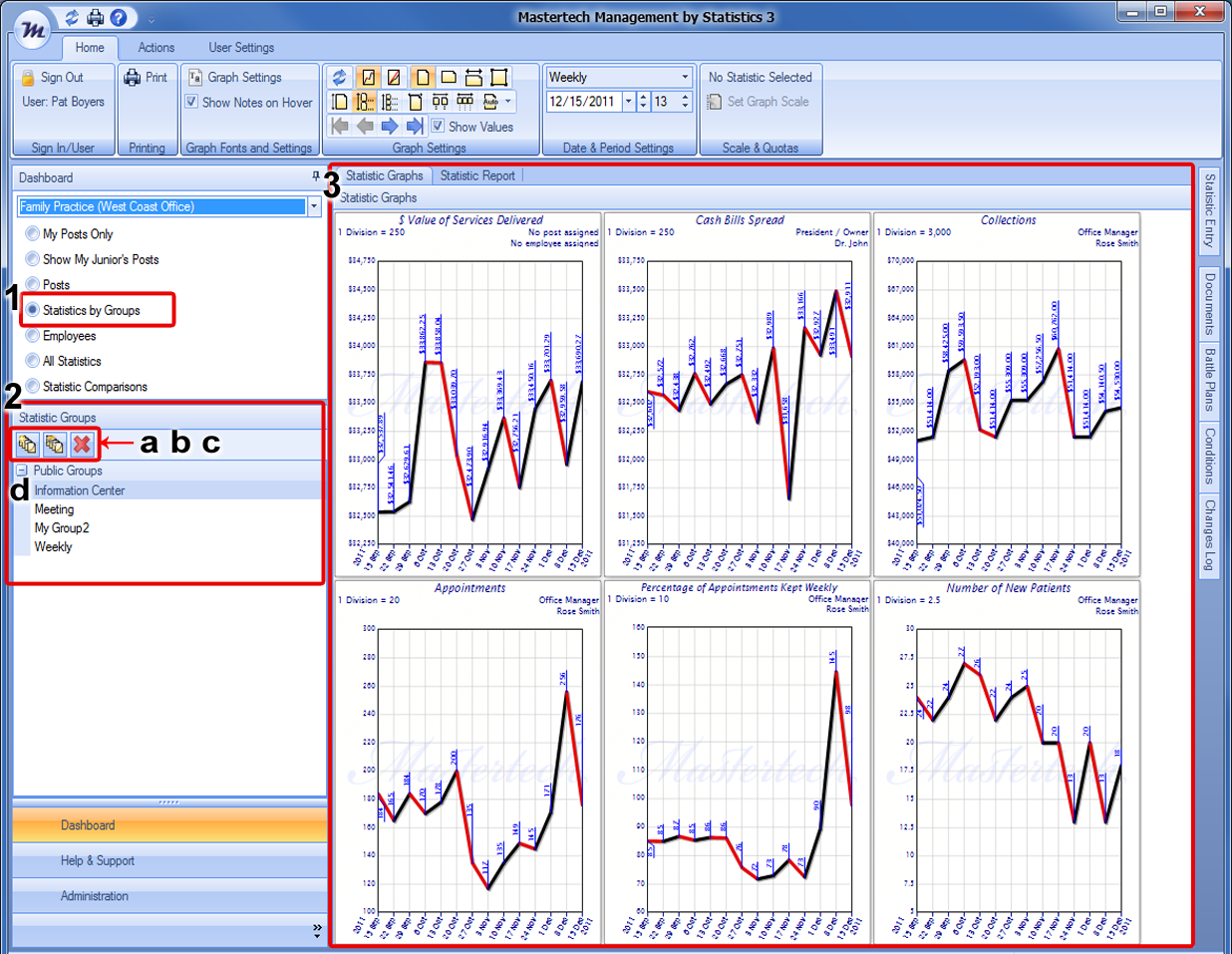Open the Mastertech application menu orb
Image resolution: width=1232 pixels, height=954 pixels.
[x=34, y=28]
